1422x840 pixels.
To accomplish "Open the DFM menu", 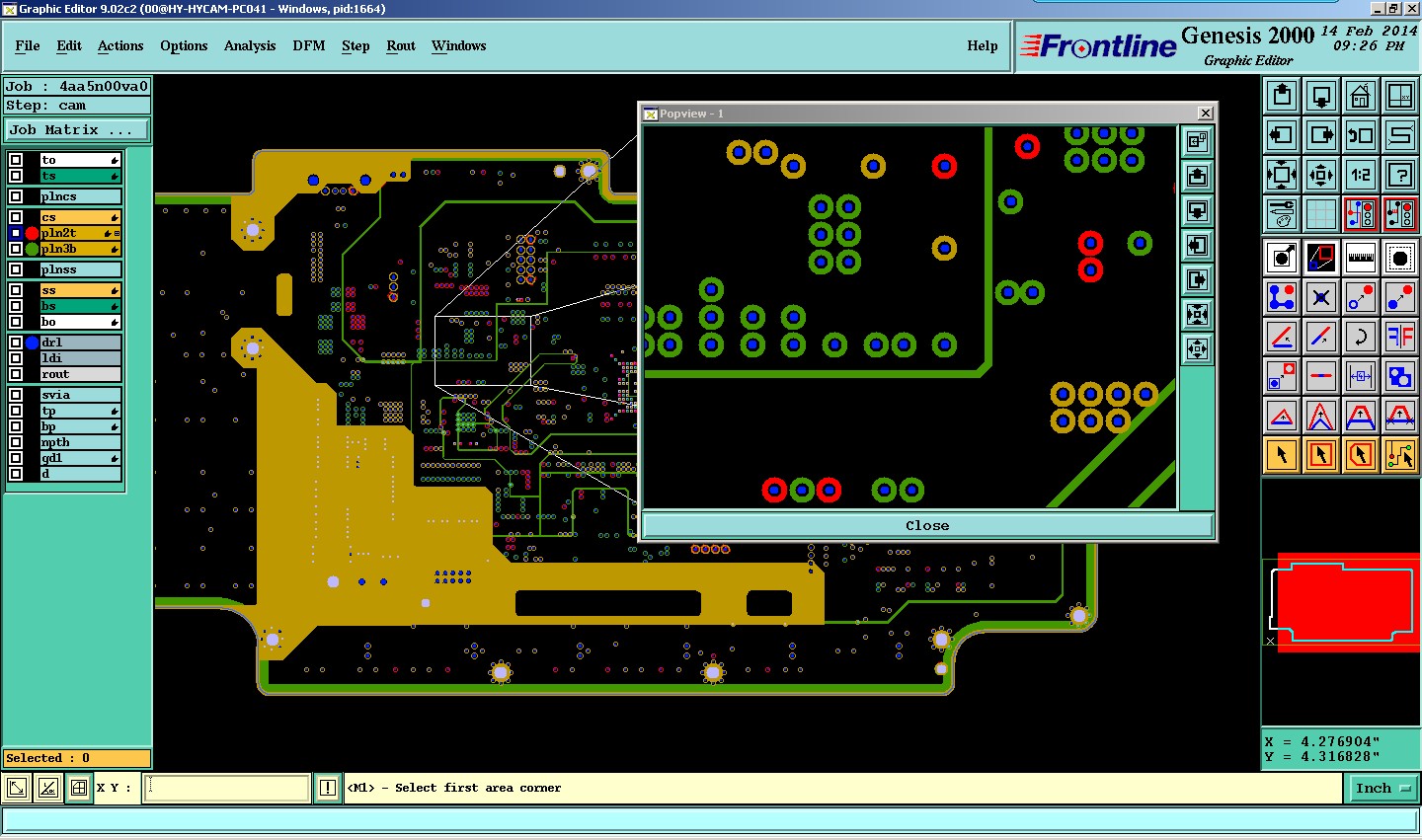I will [309, 45].
